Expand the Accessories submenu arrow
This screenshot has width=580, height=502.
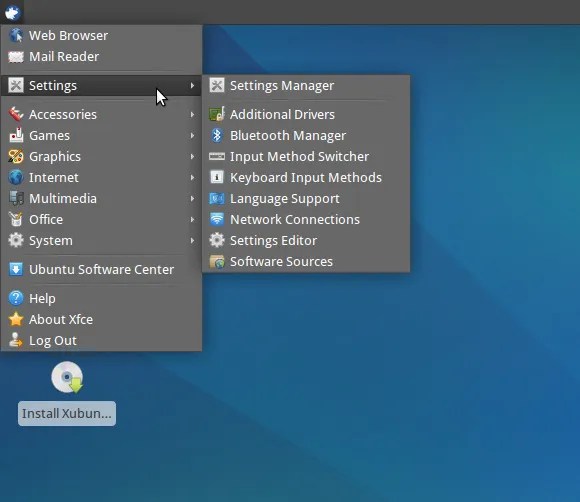(x=192, y=114)
